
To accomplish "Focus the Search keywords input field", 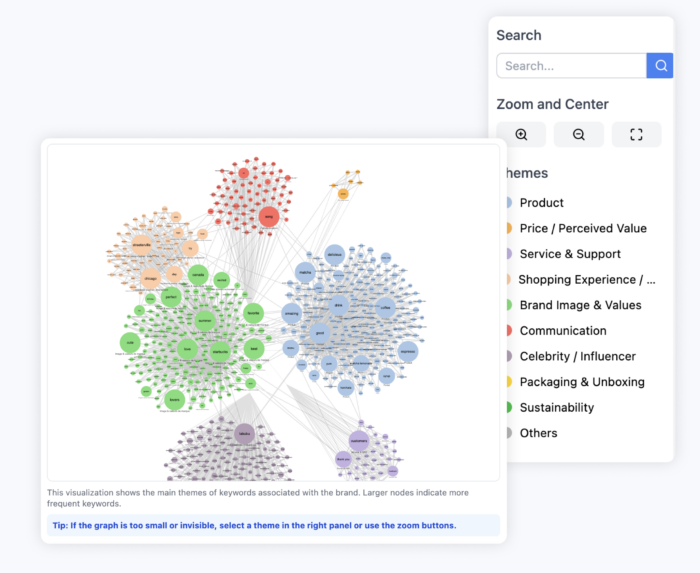I will (571, 66).
